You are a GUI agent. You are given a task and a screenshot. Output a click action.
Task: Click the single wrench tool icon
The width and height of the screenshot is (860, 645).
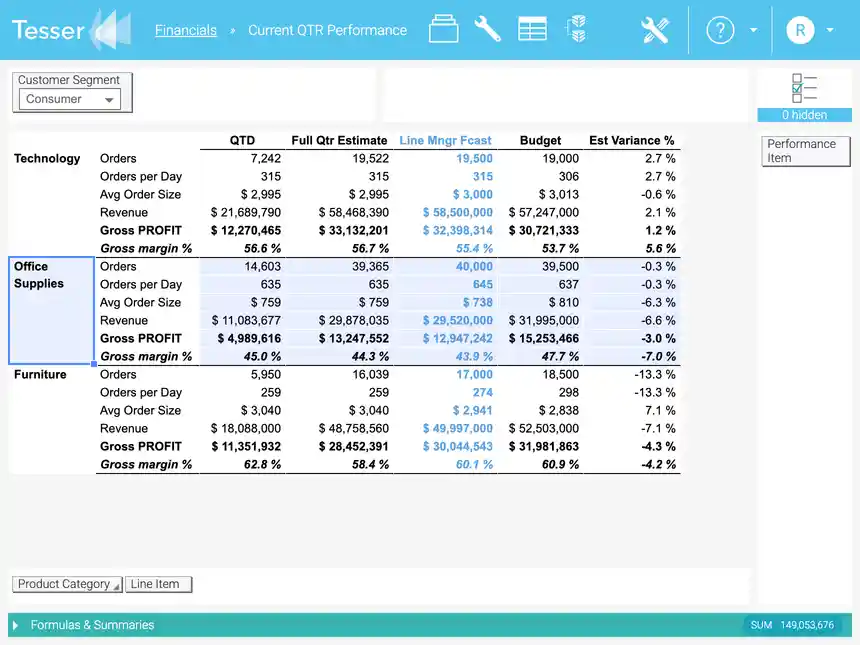[487, 29]
